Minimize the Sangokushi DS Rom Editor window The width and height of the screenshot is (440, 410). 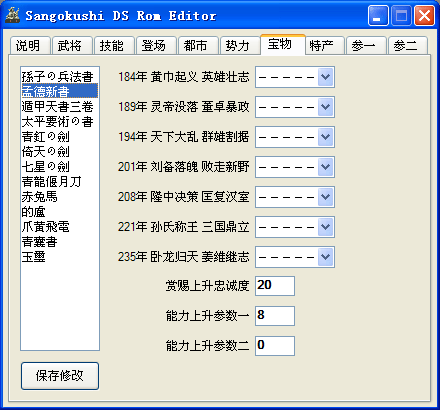coord(378,16)
